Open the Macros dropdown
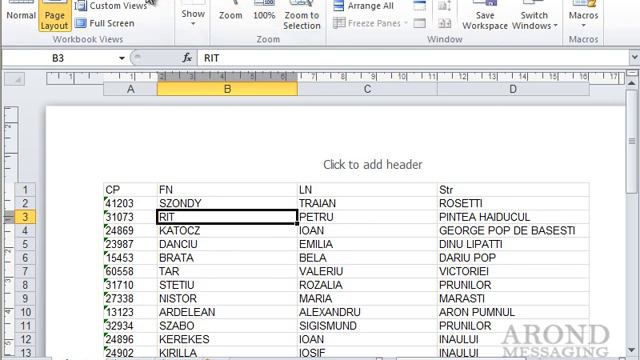This screenshot has height=360, width=640. (x=583, y=16)
